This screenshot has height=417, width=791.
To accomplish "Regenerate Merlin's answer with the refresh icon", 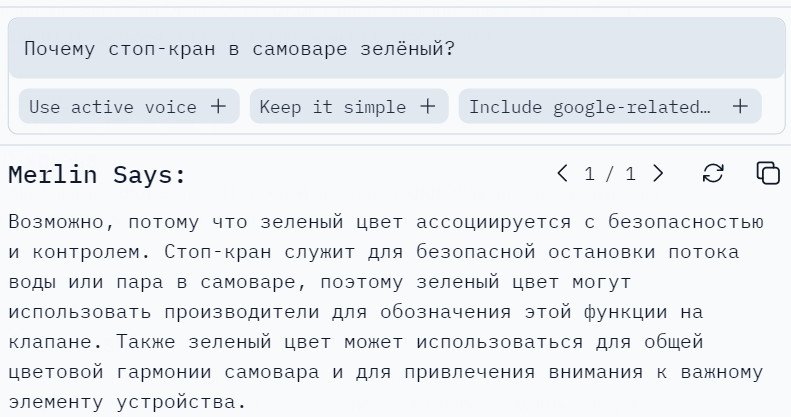I will [713, 174].
